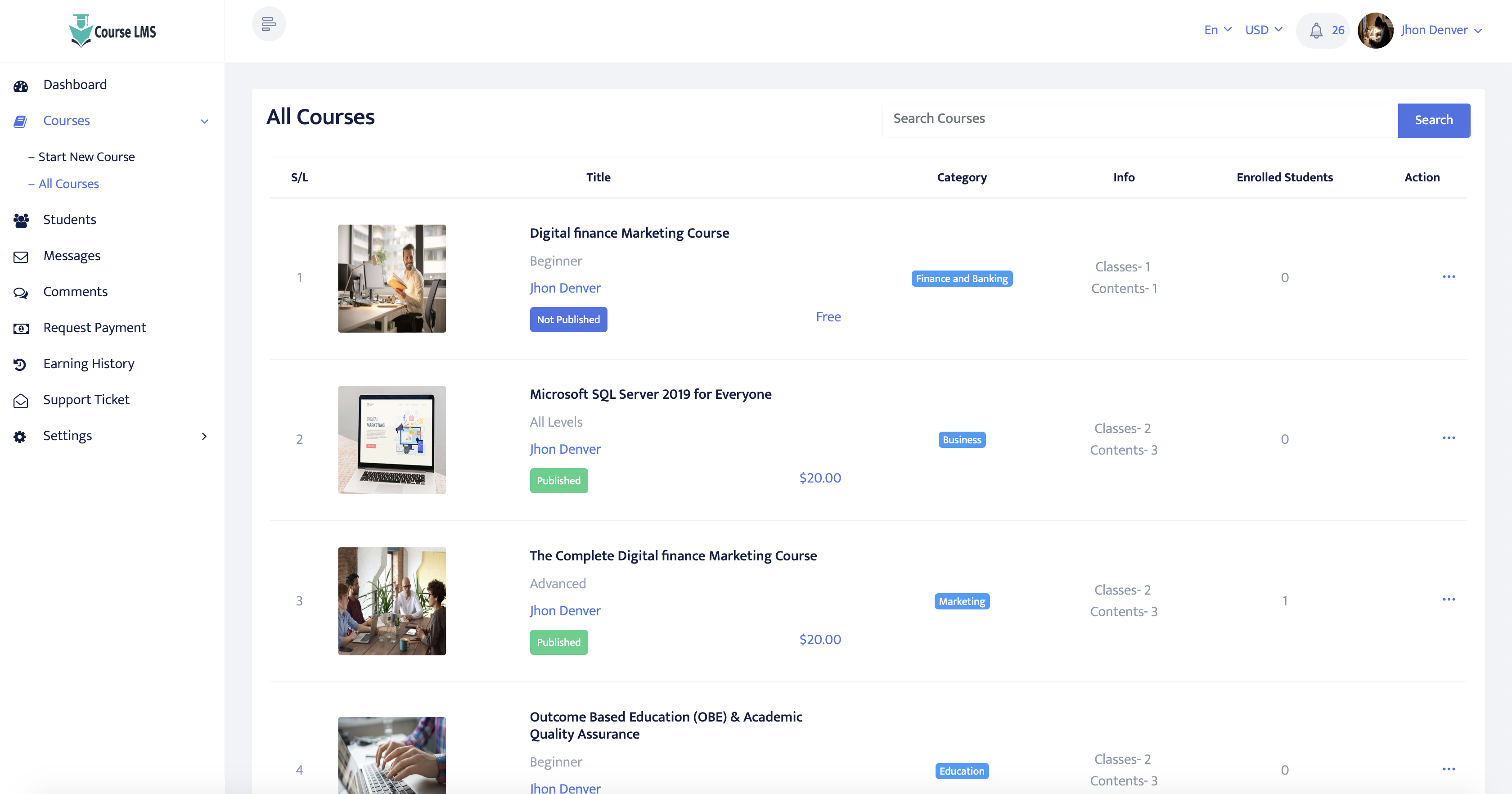Toggle the sidebar collapse button

click(269, 23)
